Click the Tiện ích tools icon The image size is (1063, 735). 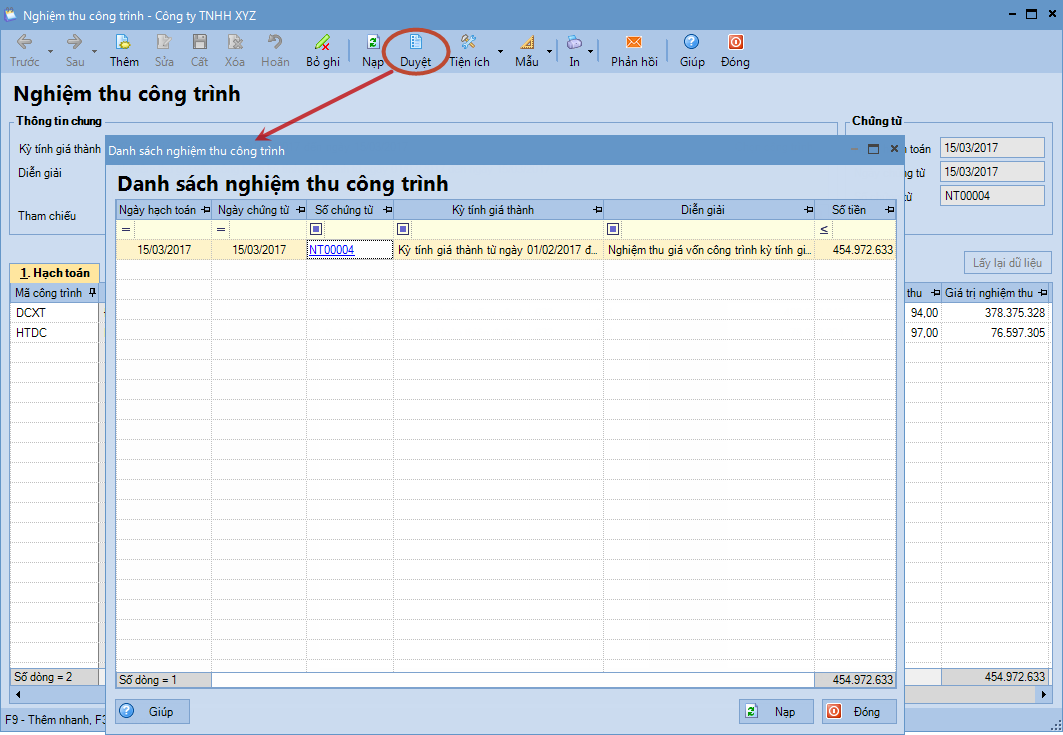tap(468, 43)
